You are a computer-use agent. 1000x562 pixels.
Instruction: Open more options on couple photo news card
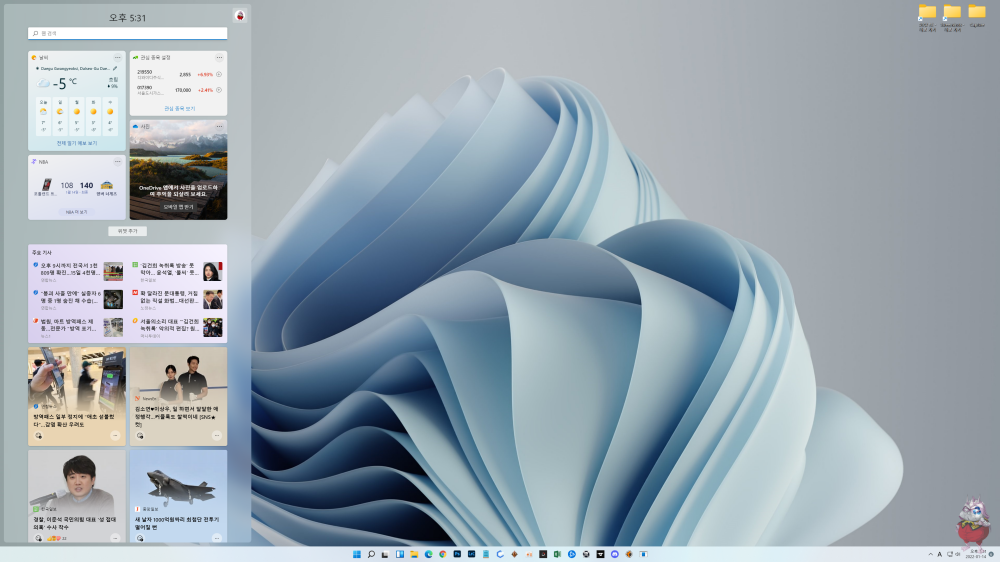(217, 436)
